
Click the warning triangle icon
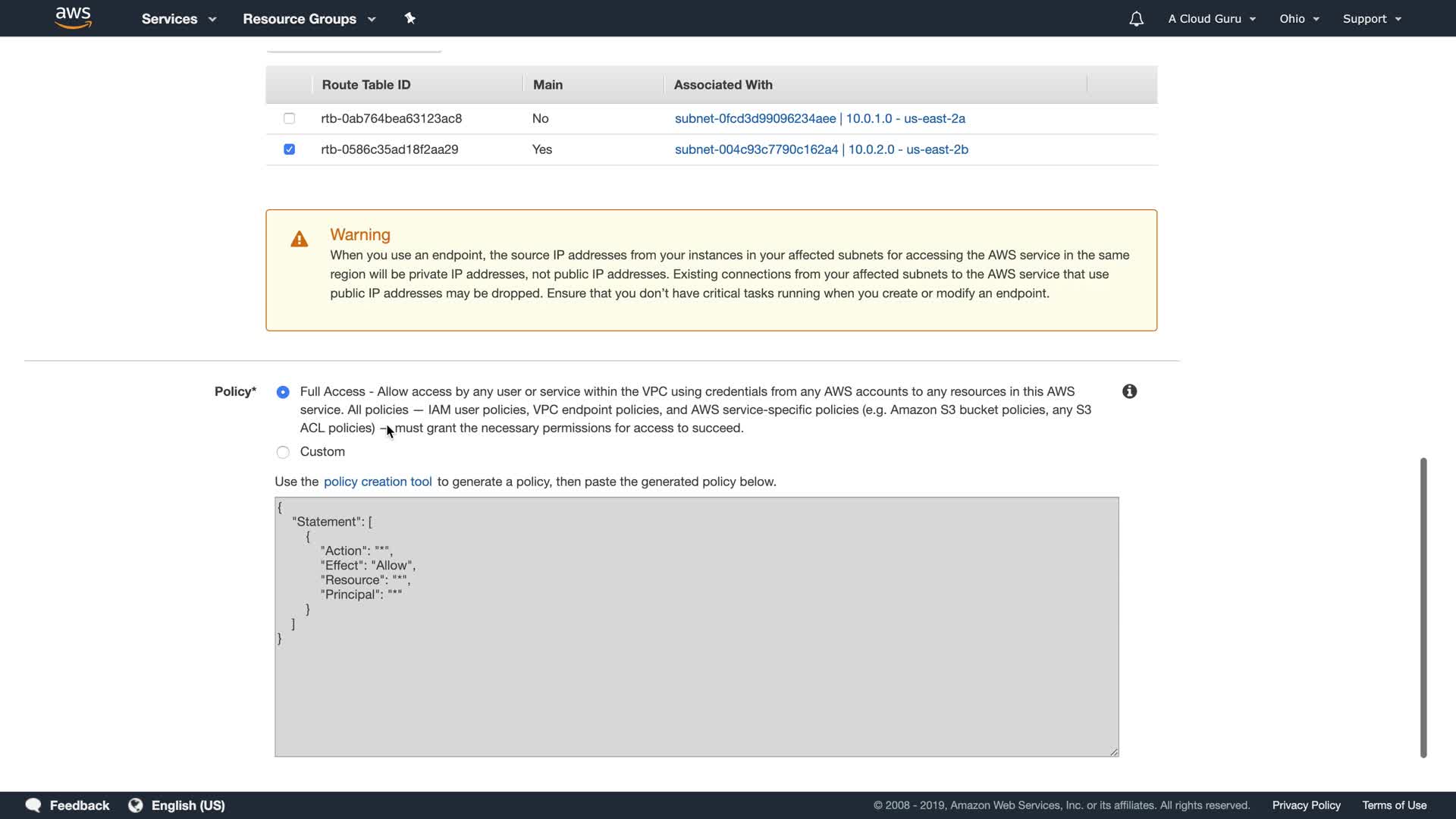point(300,240)
